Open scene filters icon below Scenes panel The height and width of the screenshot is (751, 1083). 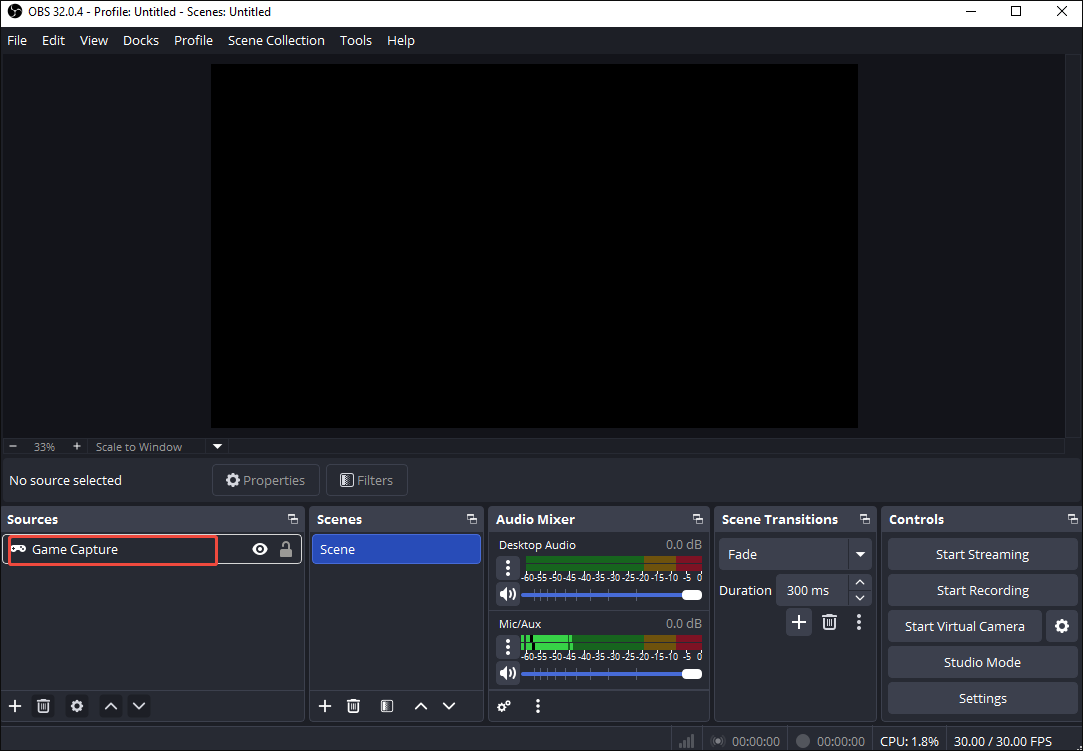point(386,706)
